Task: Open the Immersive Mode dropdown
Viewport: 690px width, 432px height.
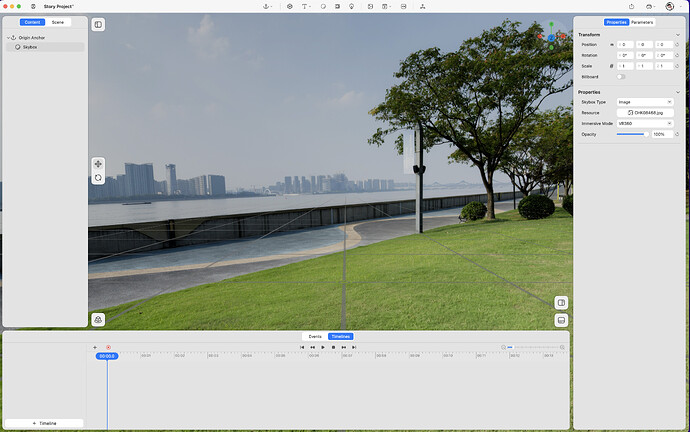Action: [x=645, y=123]
